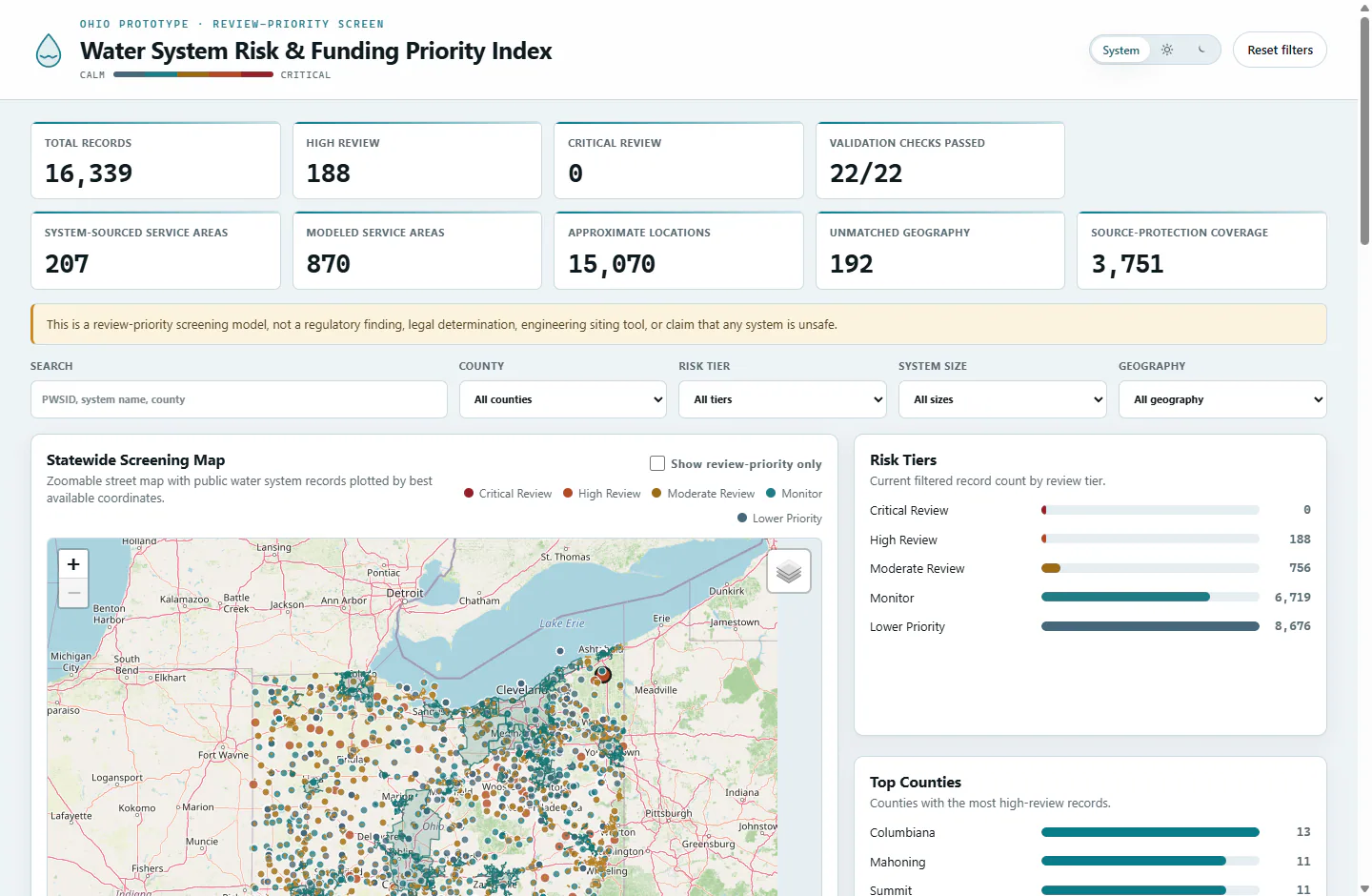The height and width of the screenshot is (896, 1372).
Task: Select the High Review tier row
Action: coord(1090,540)
